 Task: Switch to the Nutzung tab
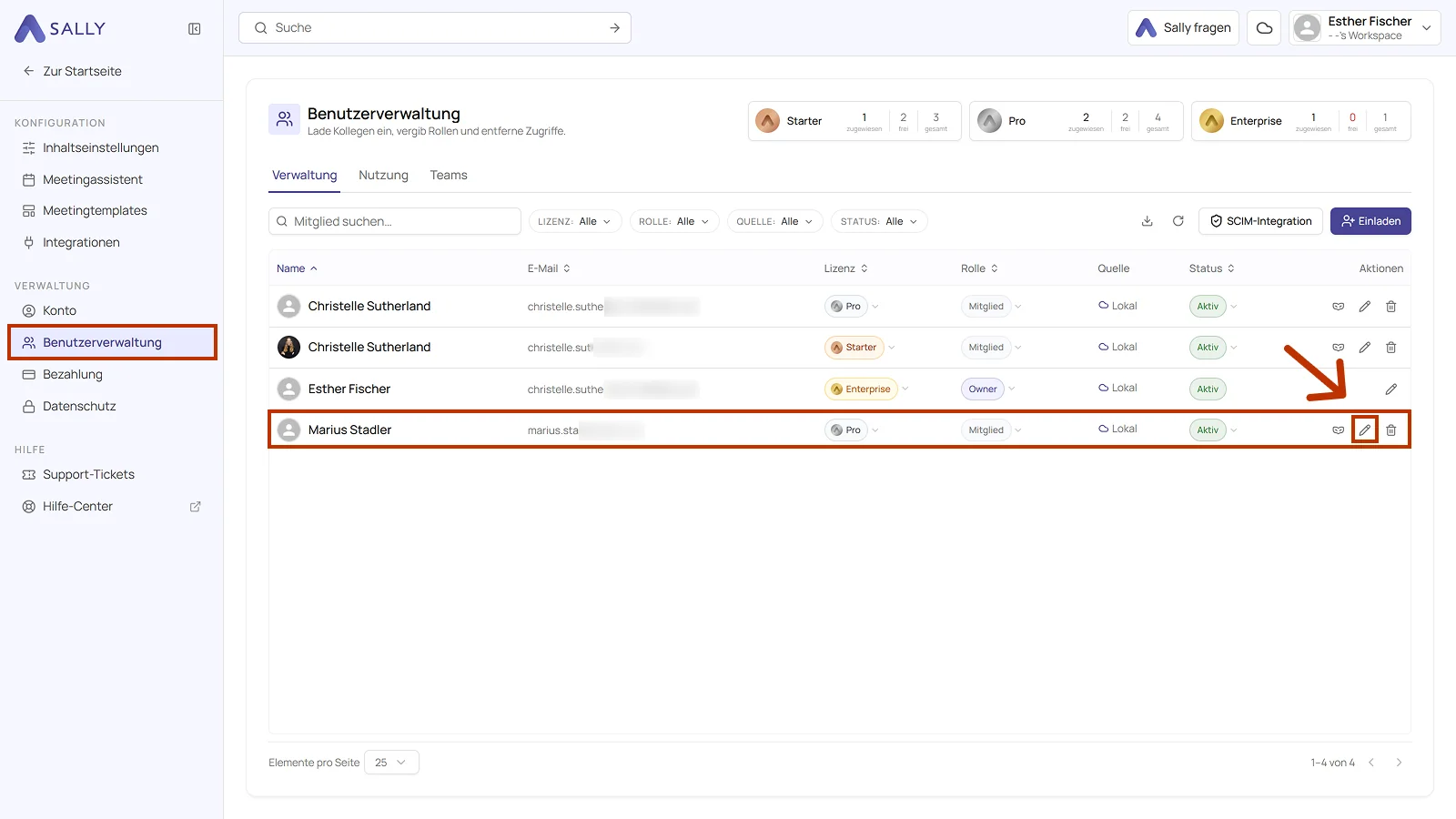pyautogui.click(x=383, y=175)
